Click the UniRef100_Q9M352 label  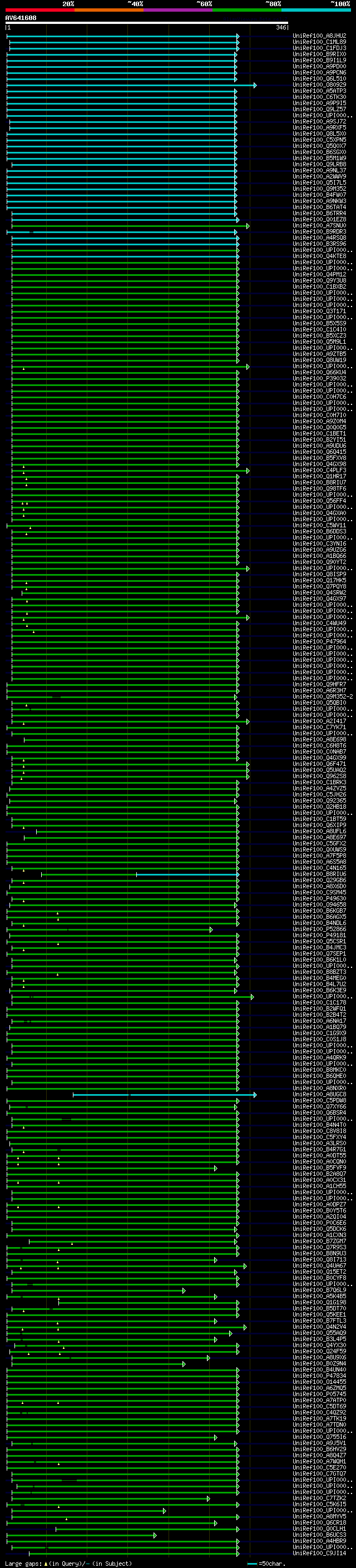[x=319, y=189]
